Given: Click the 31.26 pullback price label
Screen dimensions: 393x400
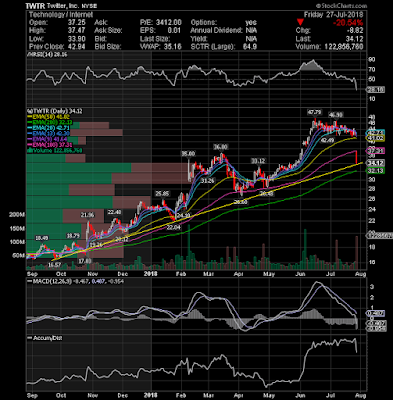Looking at the screenshot, I should pyautogui.click(x=208, y=180).
